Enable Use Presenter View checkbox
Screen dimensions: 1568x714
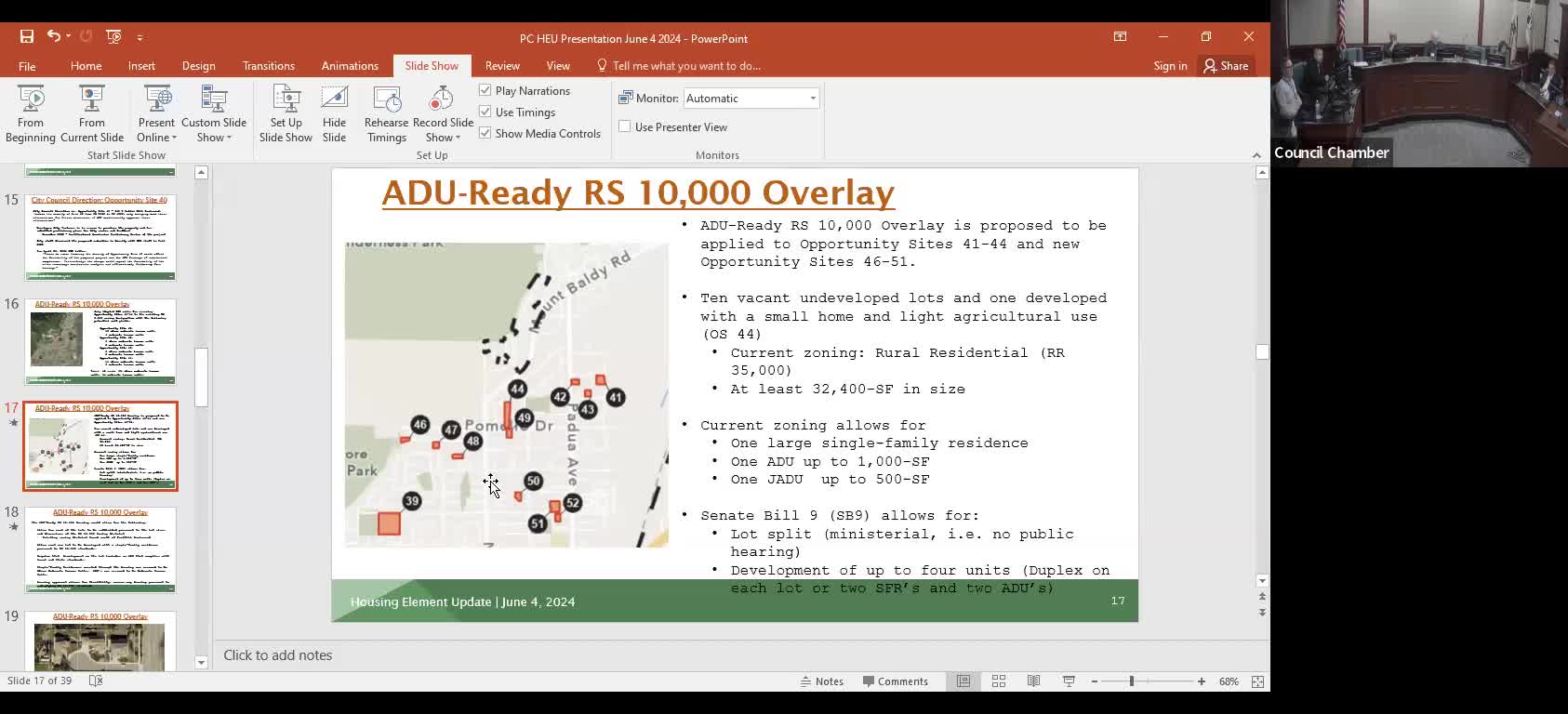625,126
